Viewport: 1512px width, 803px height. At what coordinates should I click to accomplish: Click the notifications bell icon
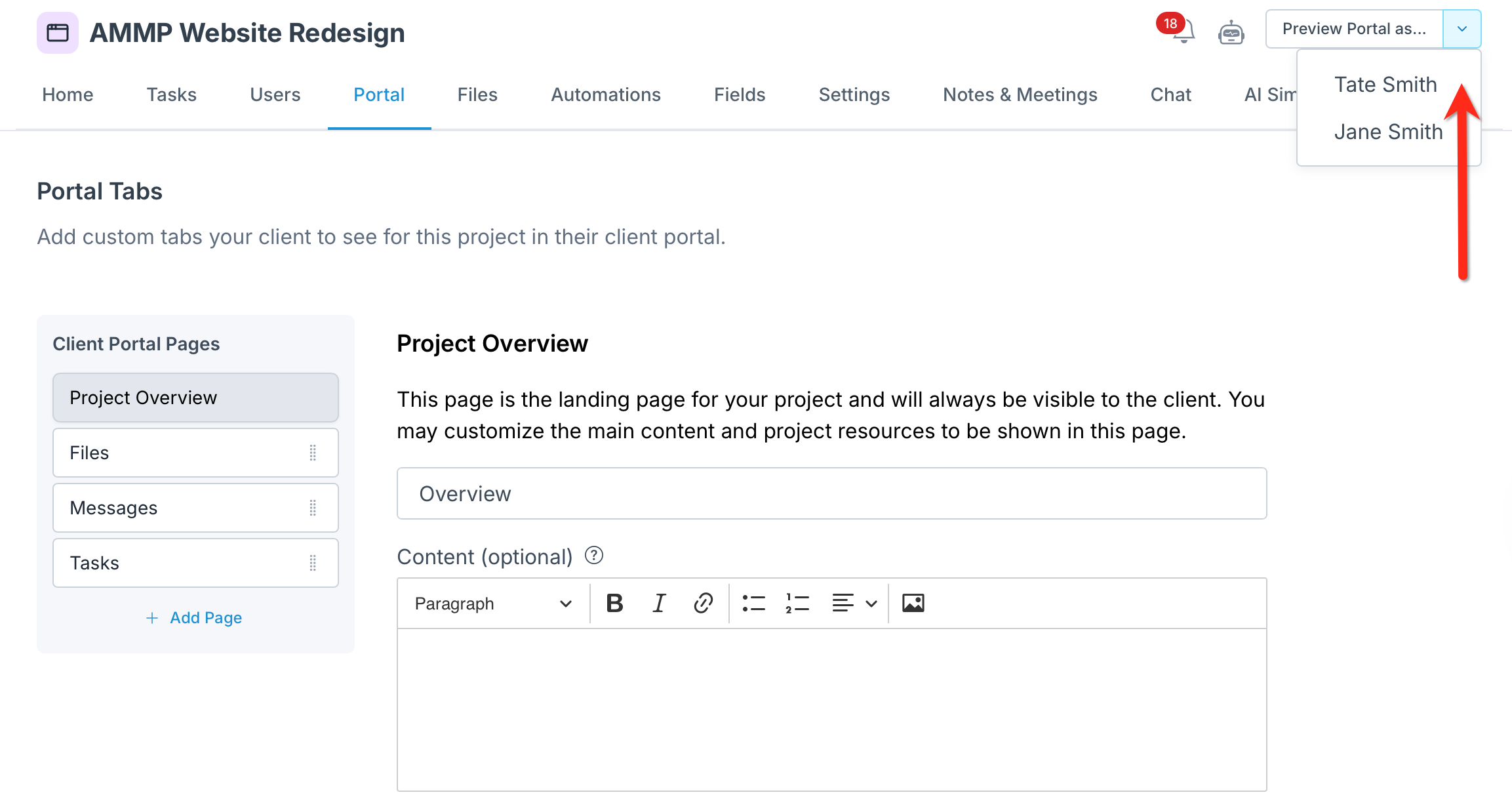point(1184,31)
